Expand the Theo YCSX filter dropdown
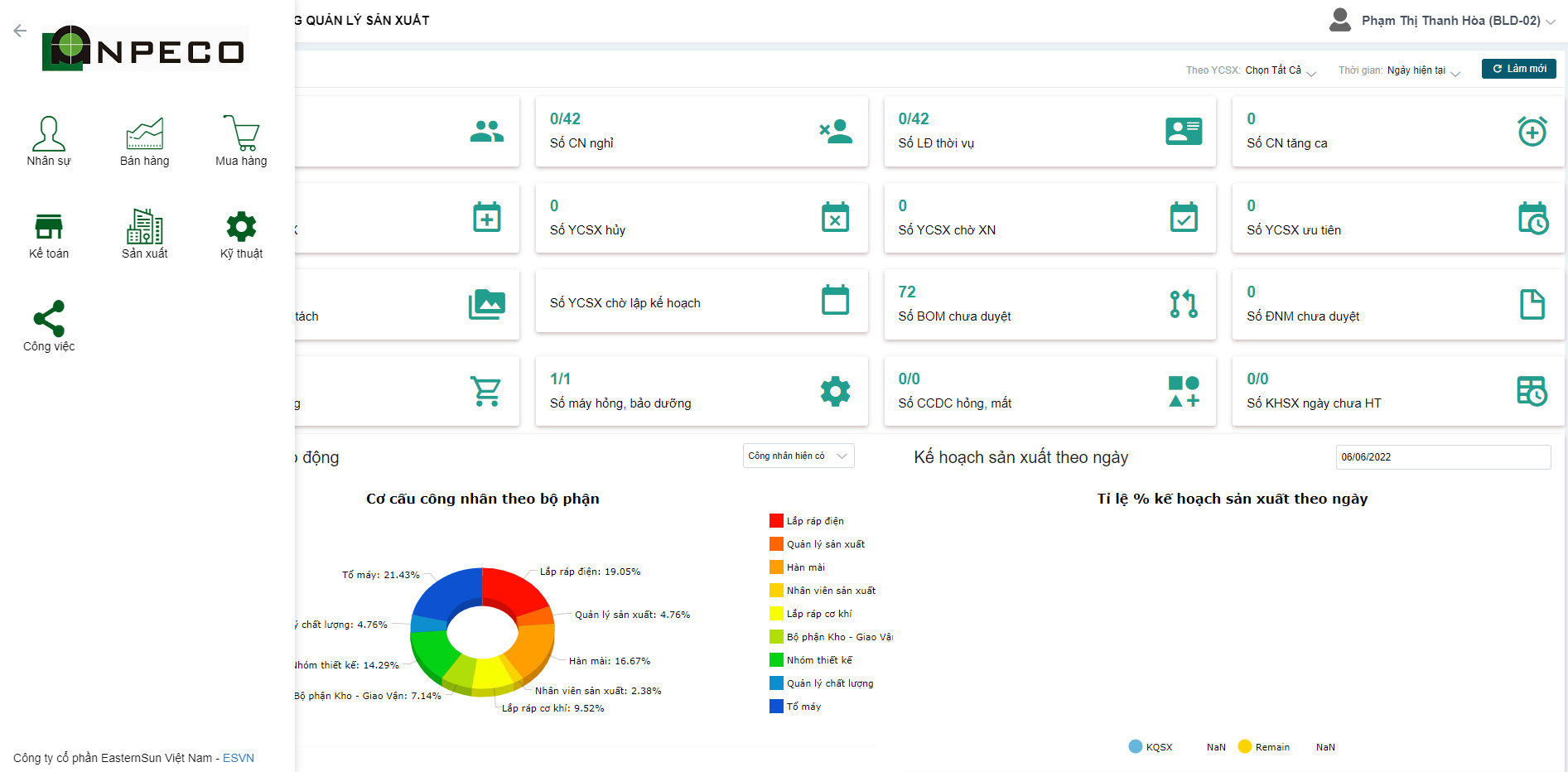This screenshot has height=772, width=1568. coord(1280,70)
